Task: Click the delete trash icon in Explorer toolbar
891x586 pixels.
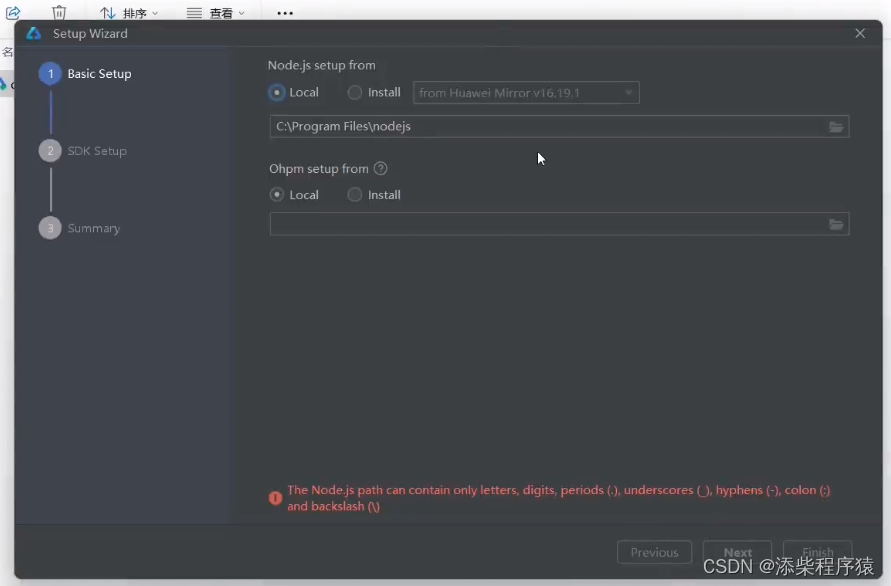Action: pyautogui.click(x=59, y=13)
